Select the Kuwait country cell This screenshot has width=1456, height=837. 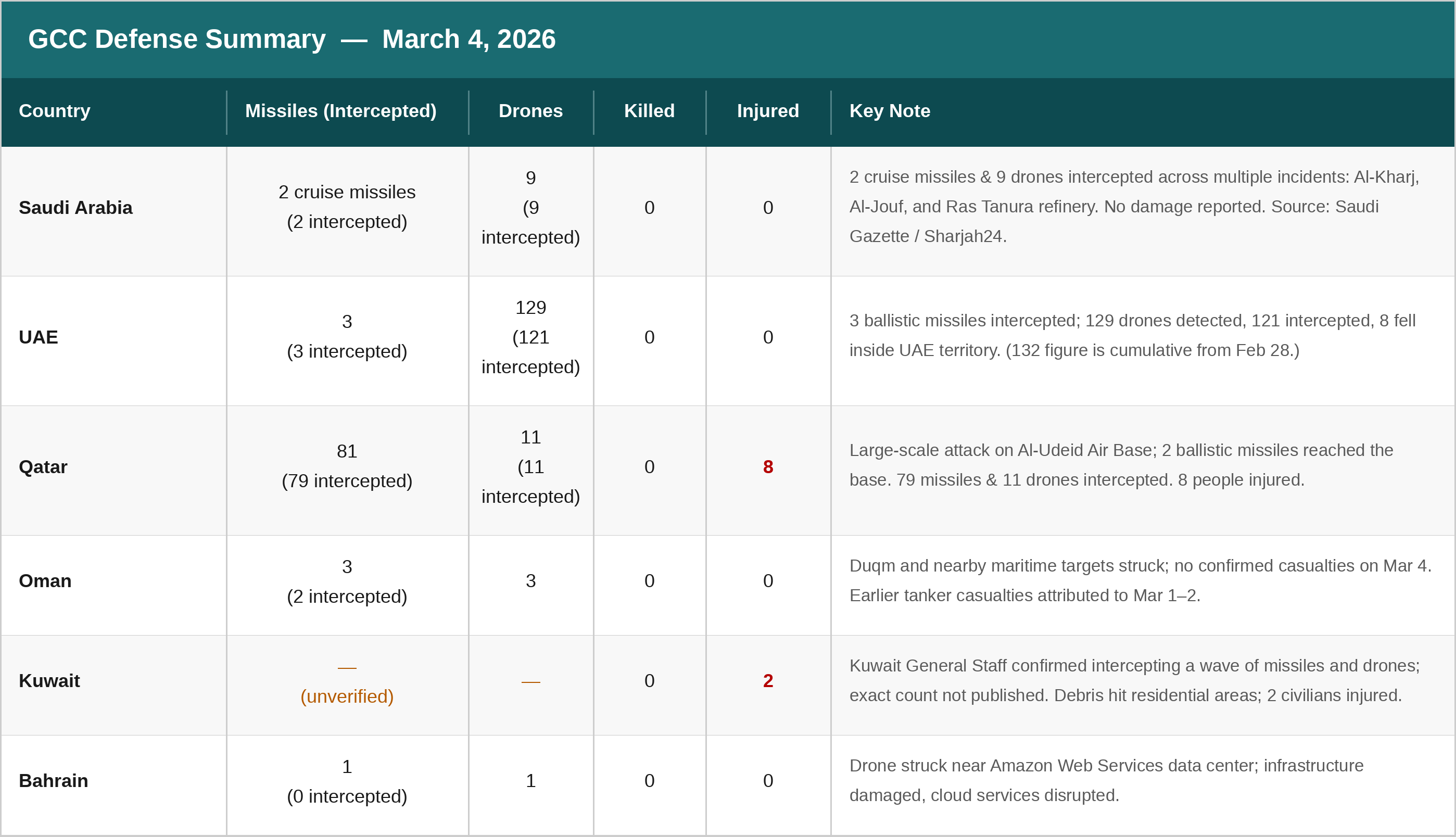point(49,681)
